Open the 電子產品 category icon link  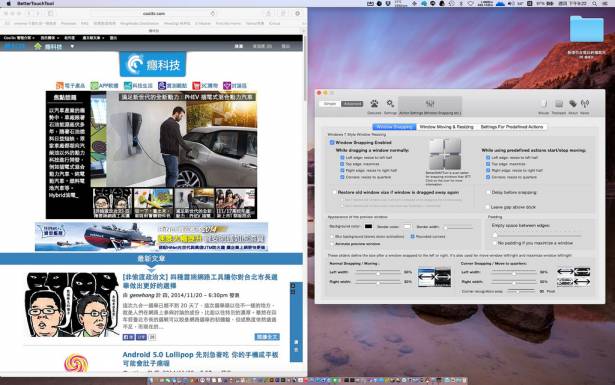[71, 85]
